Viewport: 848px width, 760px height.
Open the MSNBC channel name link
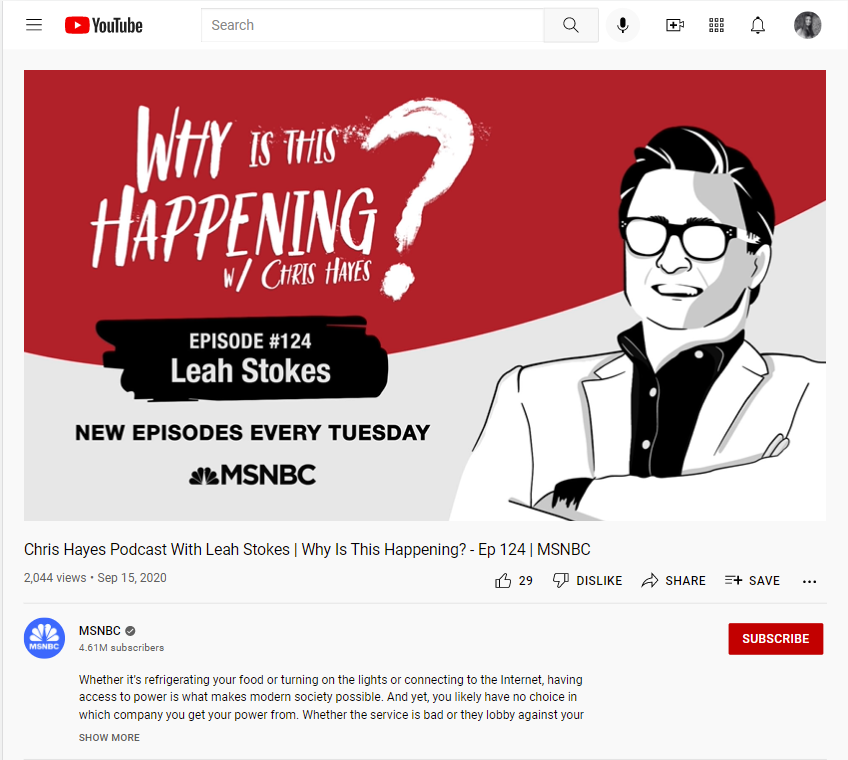100,631
